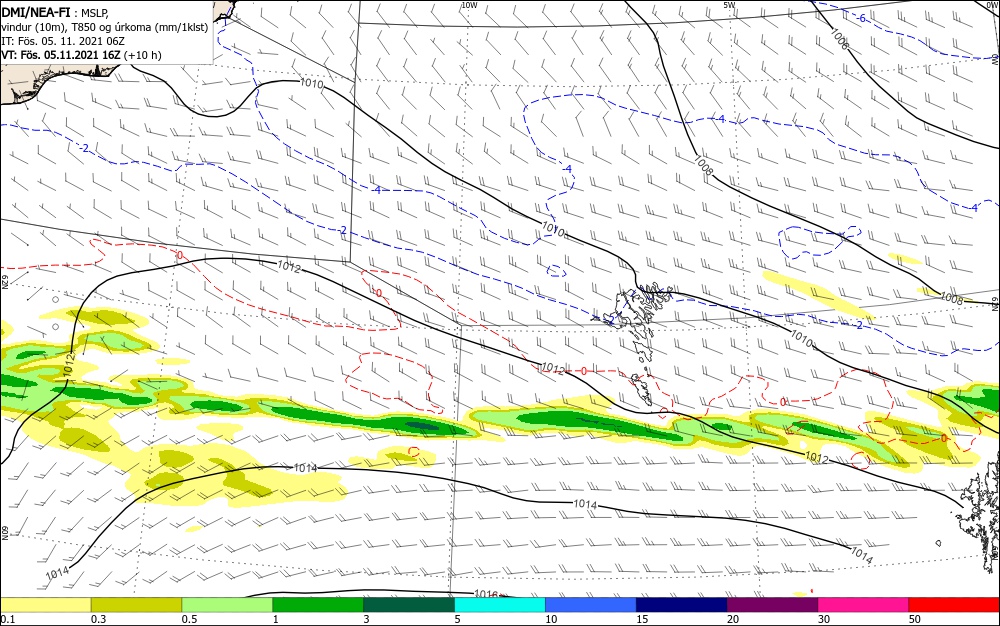
Task: Click the '10W' longitude label
Action: (x=469, y=5)
